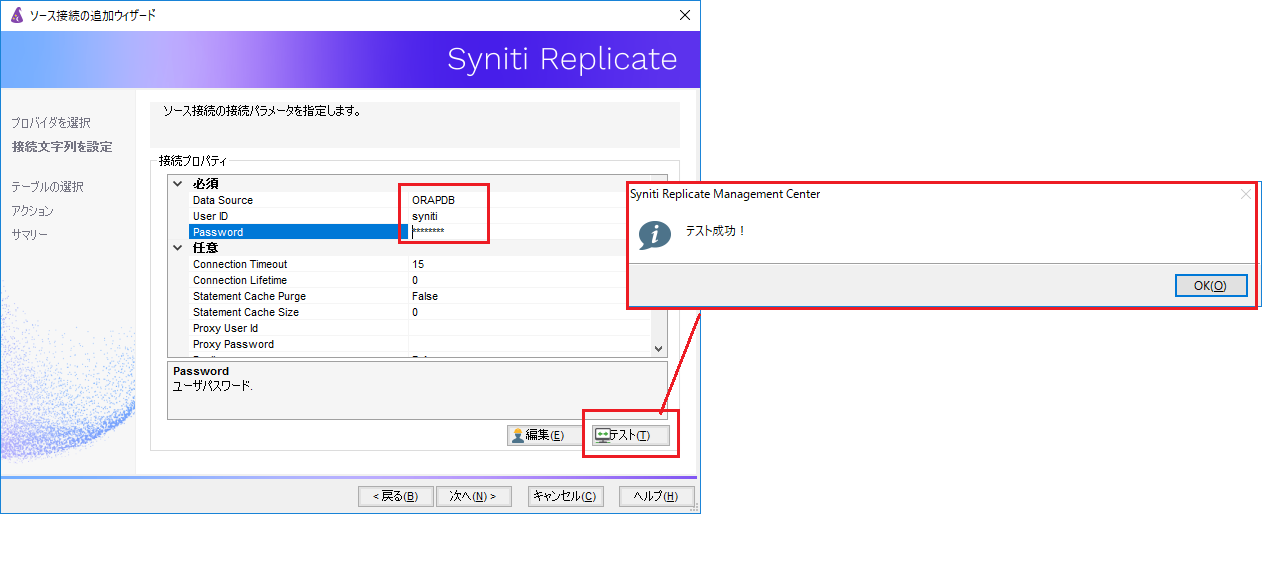Click the User ID value syniti
1282x562 pixels.
[x=424, y=216]
